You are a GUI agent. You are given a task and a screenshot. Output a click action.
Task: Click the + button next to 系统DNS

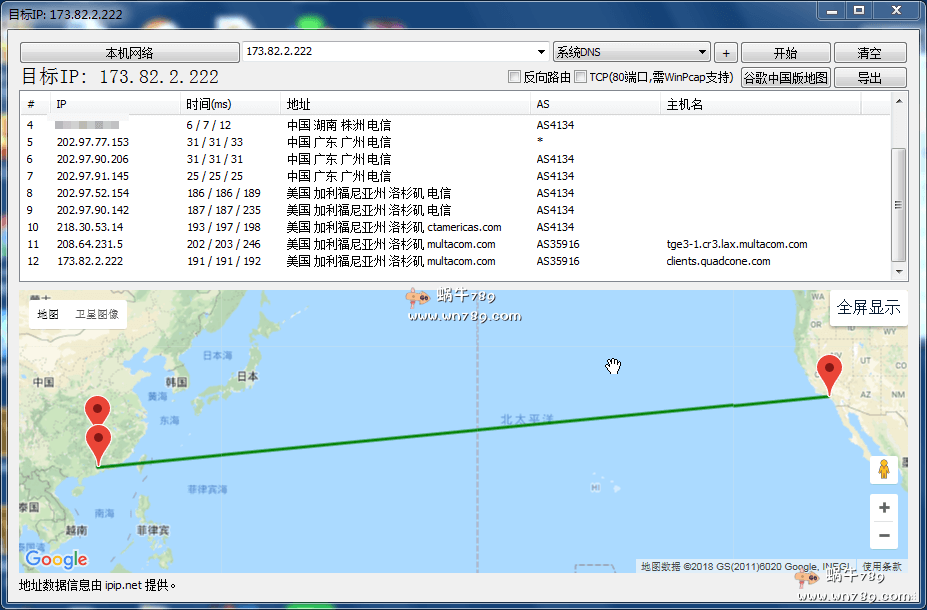[725, 51]
